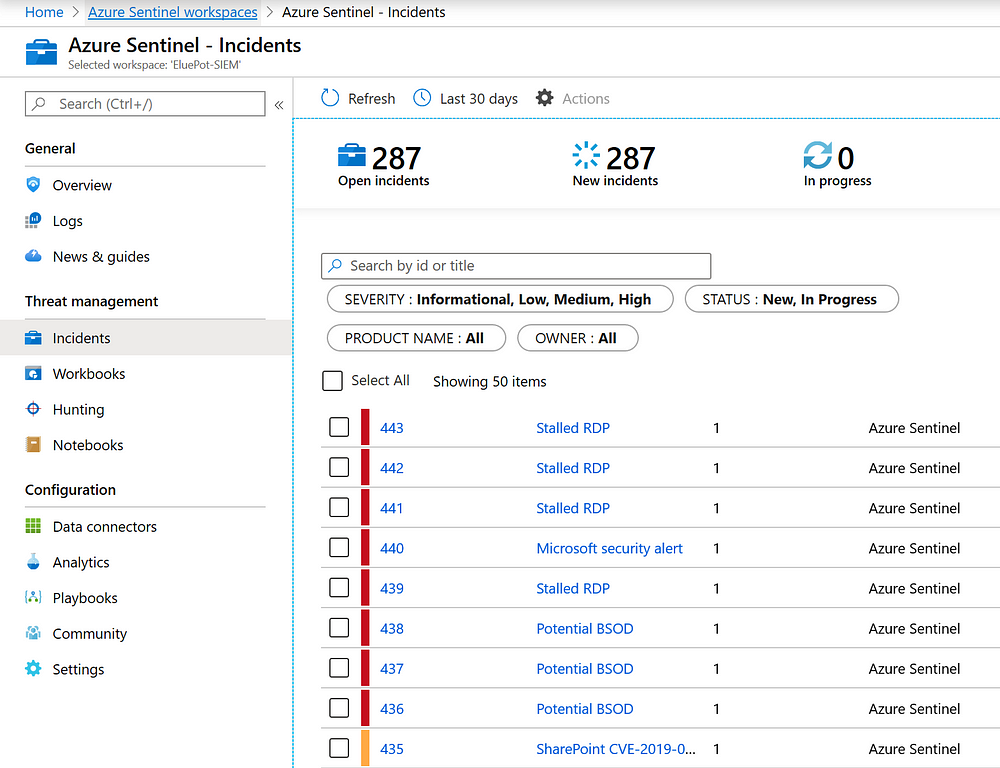Image resolution: width=1000 pixels, height=768 pixels.
Task: Click the New incidents spinner icon
Action: click(586, 156)
